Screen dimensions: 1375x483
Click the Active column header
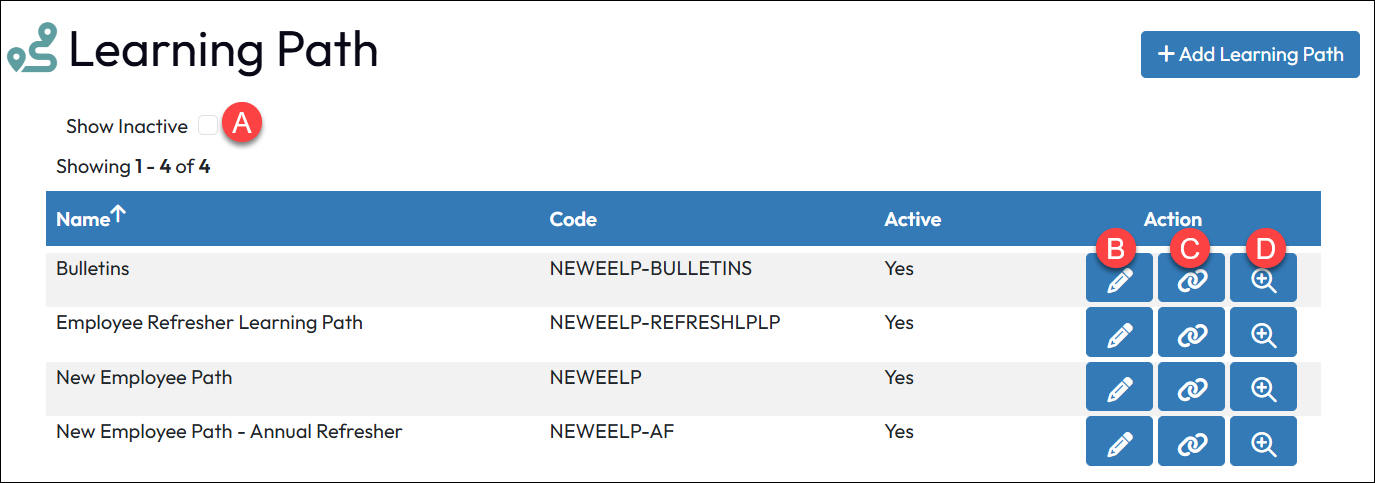912,219
